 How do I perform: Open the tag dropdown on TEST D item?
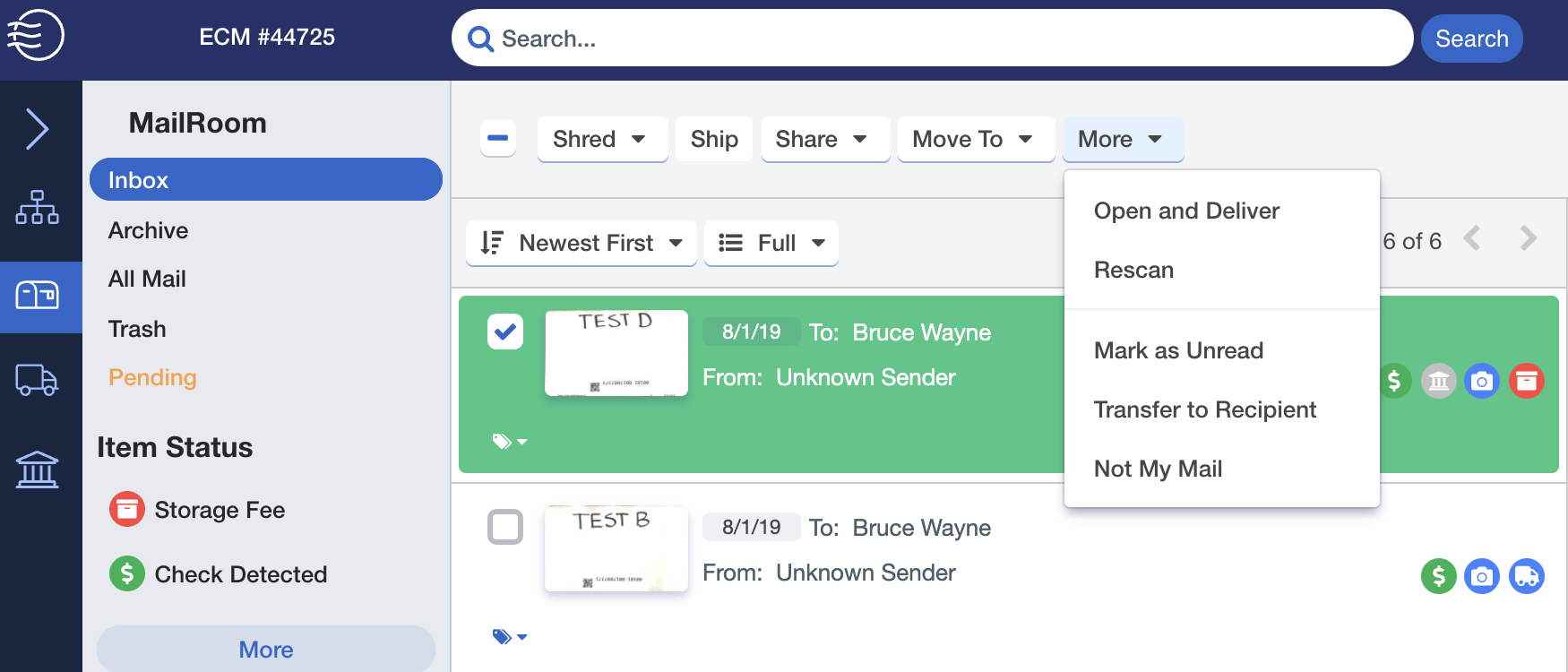click(510, 441)
